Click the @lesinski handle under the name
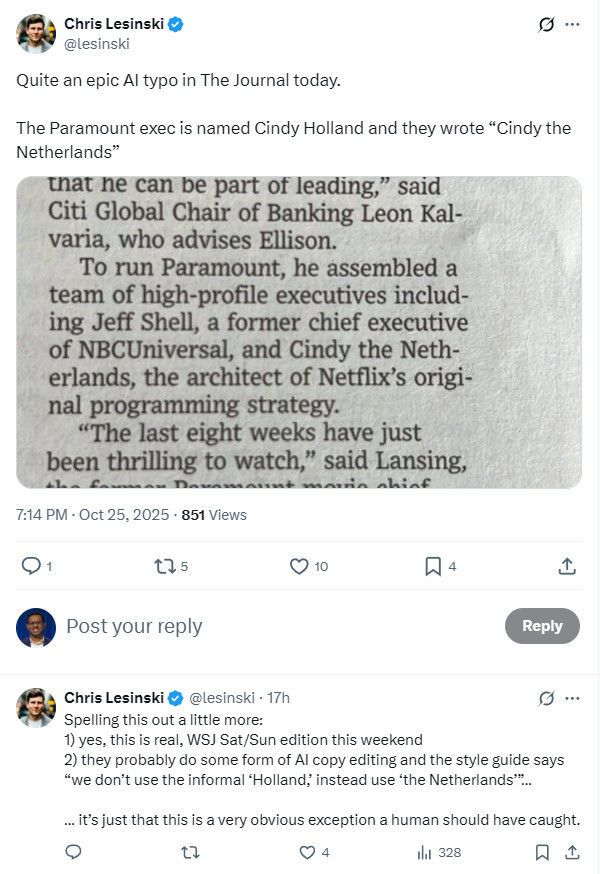This screenshot has width=600, height=874. [x=97, y=43]
